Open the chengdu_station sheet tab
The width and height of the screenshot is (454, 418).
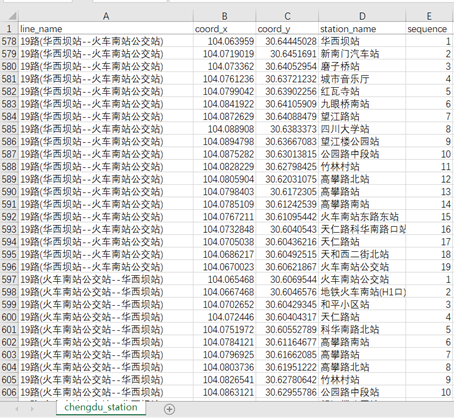(x=101, y=407)
